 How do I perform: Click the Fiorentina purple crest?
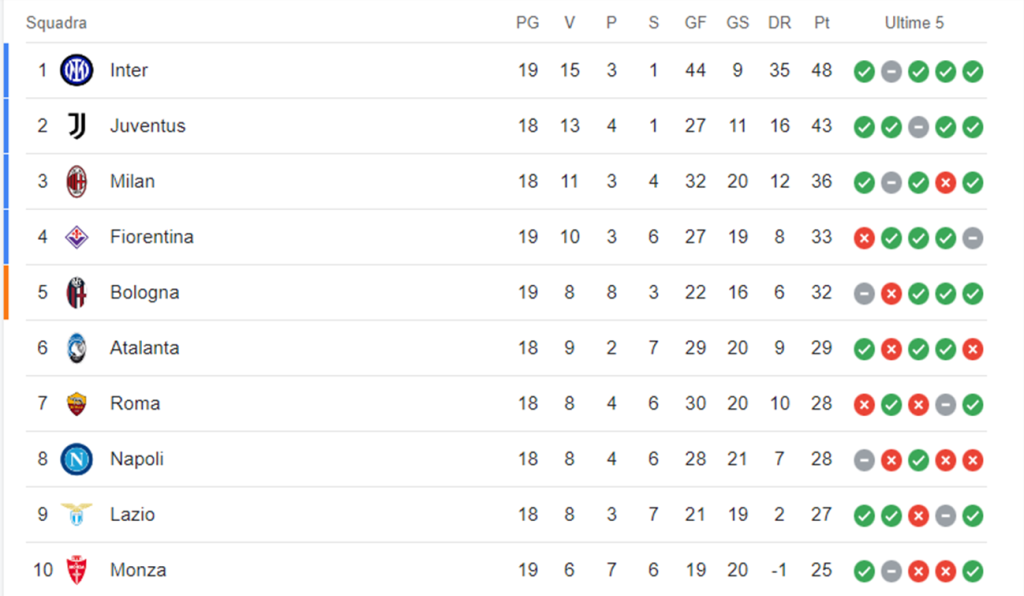coord(76,237)
